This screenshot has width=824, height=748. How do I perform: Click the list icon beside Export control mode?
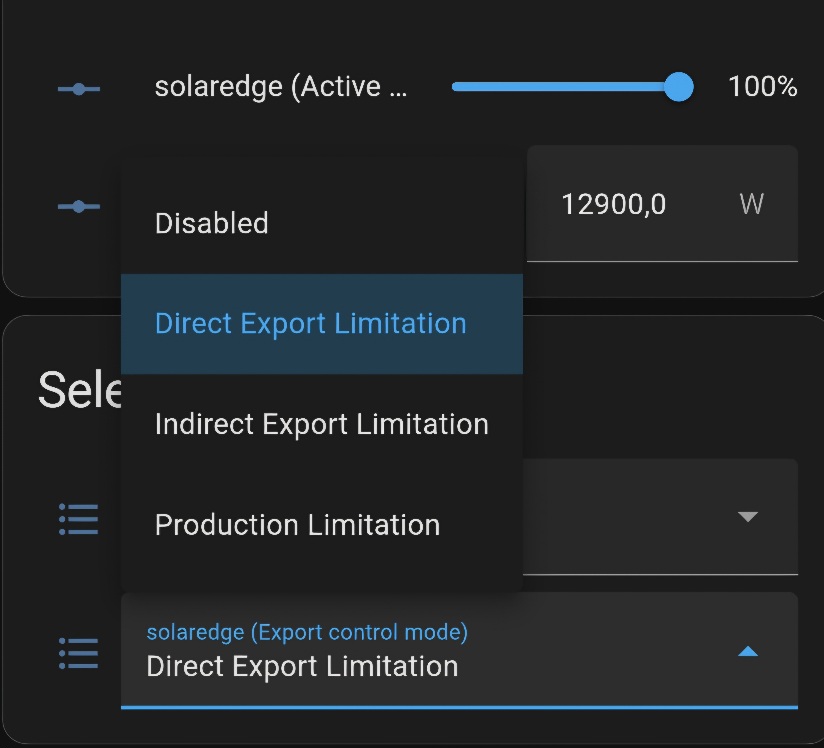(x=79, y=653)
